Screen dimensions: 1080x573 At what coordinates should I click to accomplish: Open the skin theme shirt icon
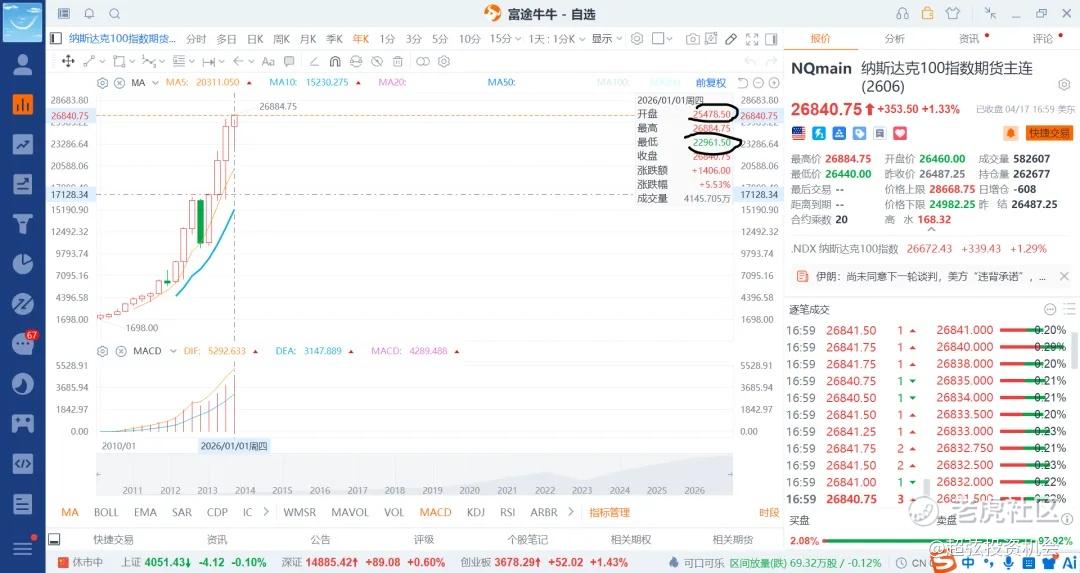coord(953,13)
